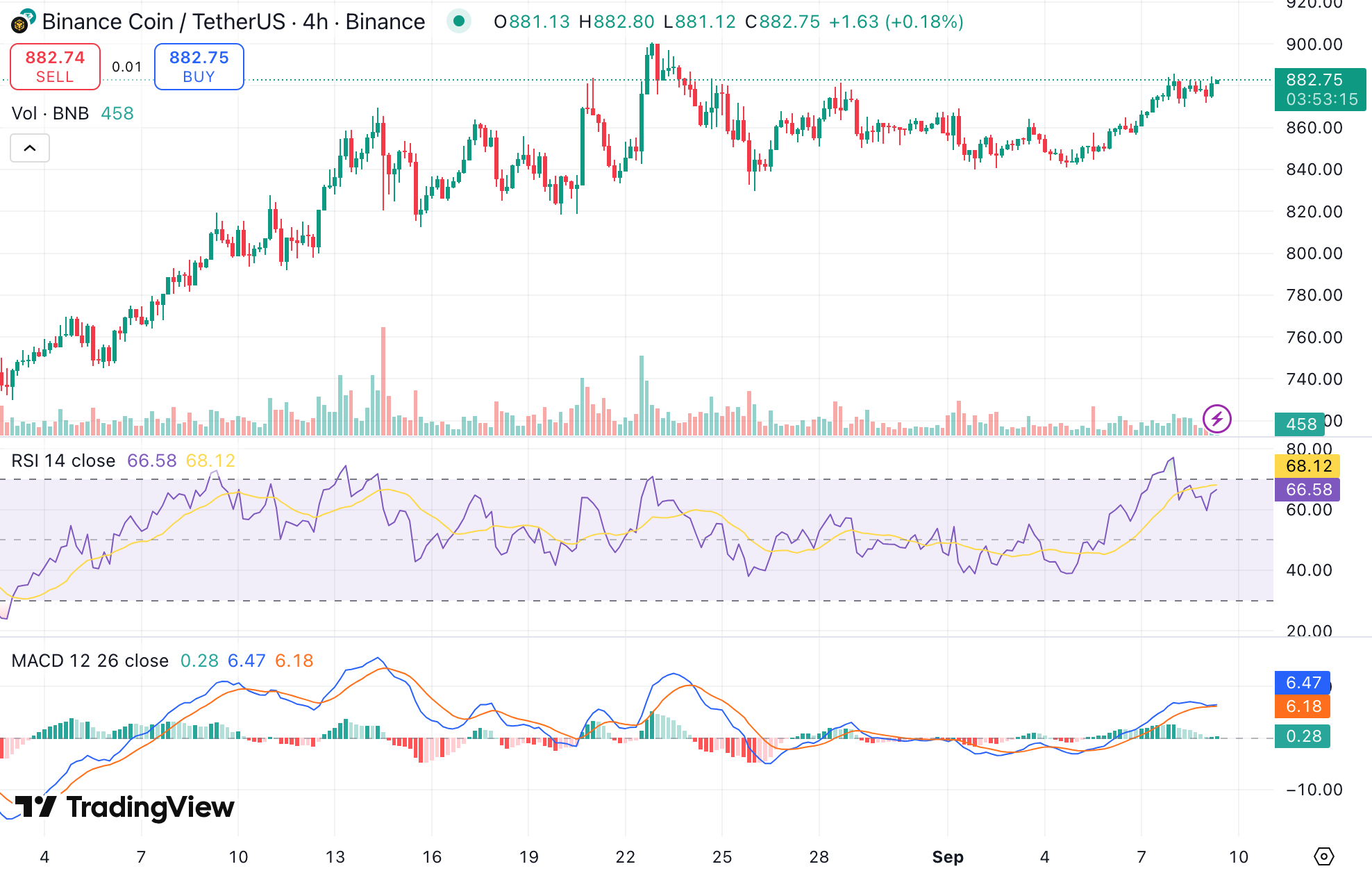Click the 882.75 BUY button
The image size is (1372, 871).
(x=199, y=67)
